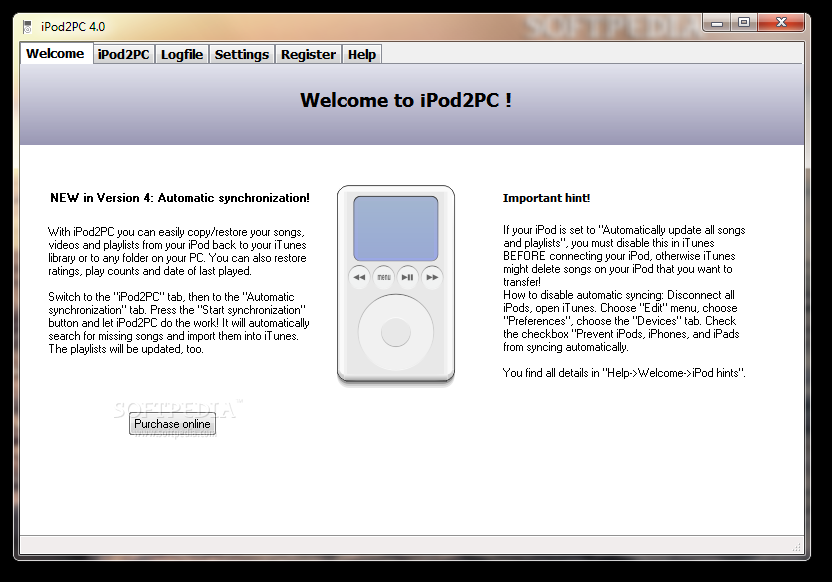
Task: Click the iPod menu button icon
Action: click(x=384, y=277)
